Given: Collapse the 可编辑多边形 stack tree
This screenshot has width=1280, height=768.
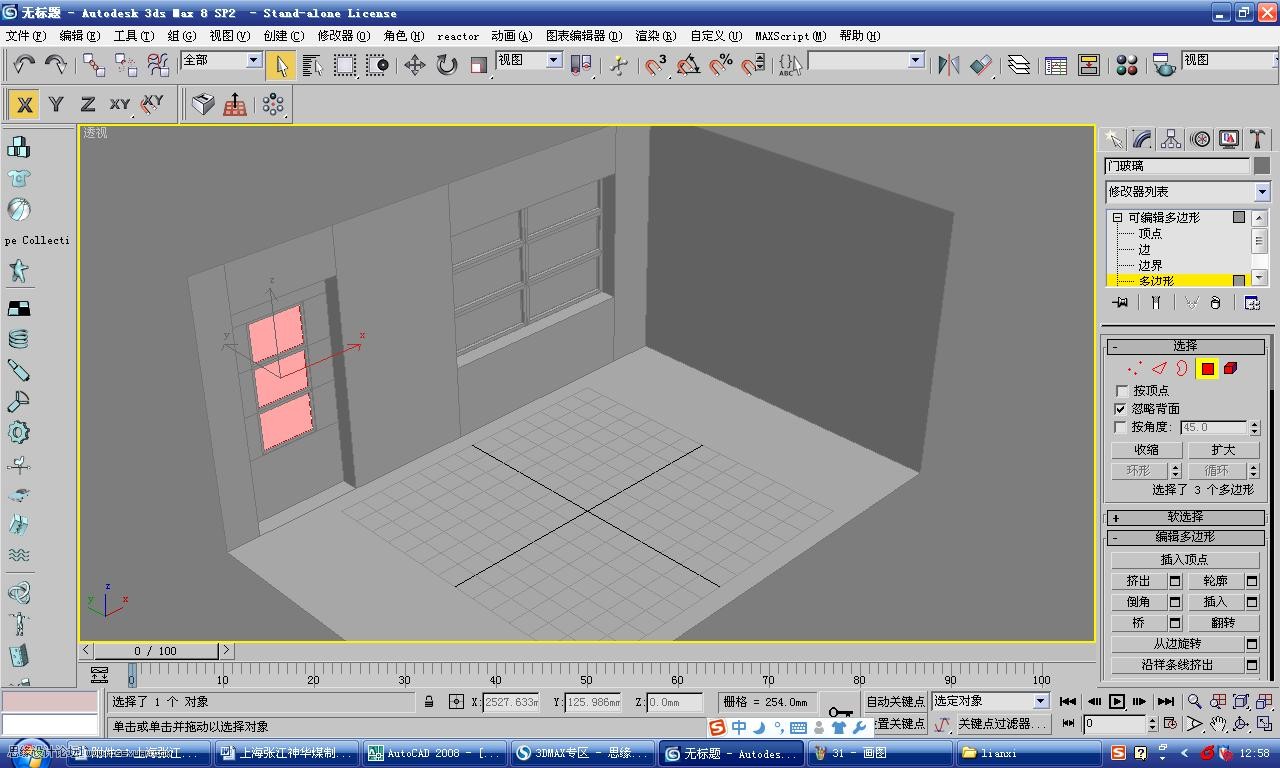Looking at the screenshot, I should click(1117, 217).
